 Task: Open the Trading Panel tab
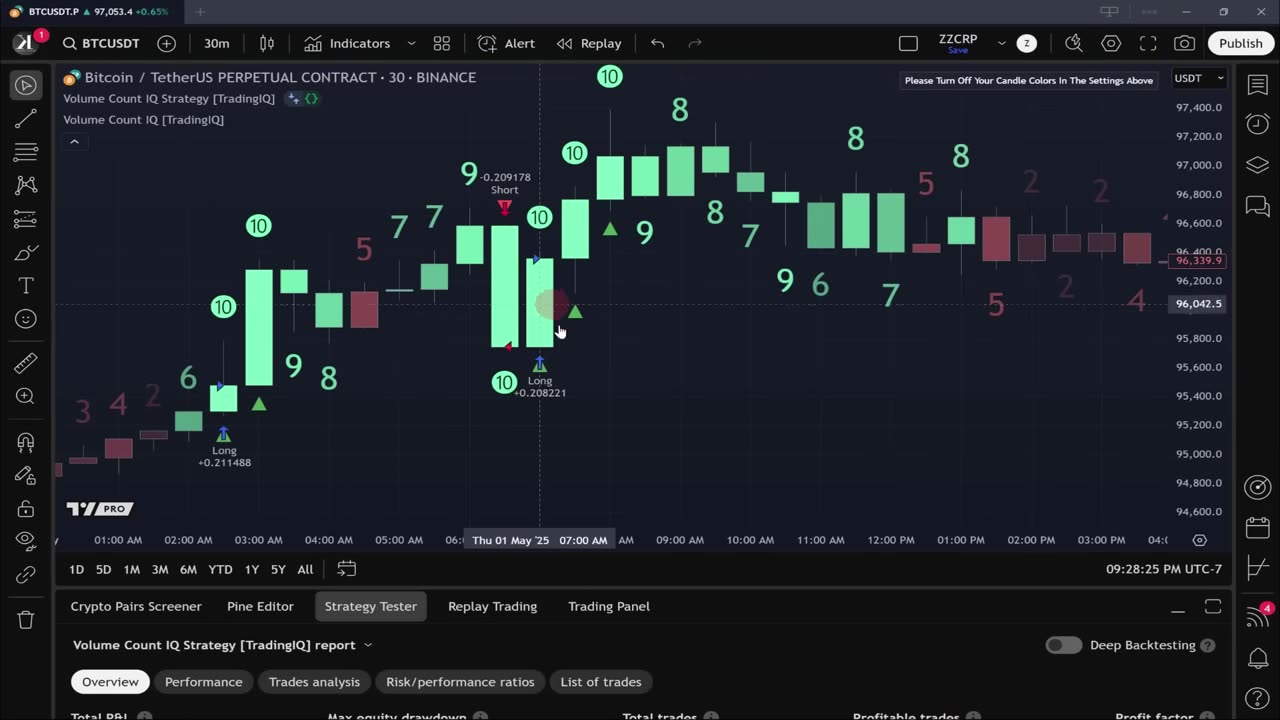point(609,606)
